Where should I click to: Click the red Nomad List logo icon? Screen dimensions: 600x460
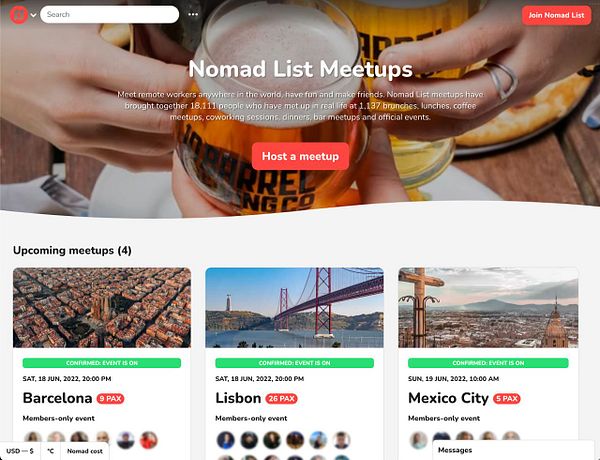pos(18,15)
